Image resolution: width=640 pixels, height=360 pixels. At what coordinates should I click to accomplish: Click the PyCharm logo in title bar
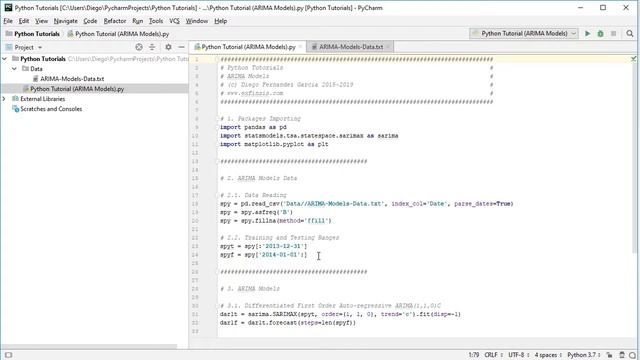tap(8, 8)
